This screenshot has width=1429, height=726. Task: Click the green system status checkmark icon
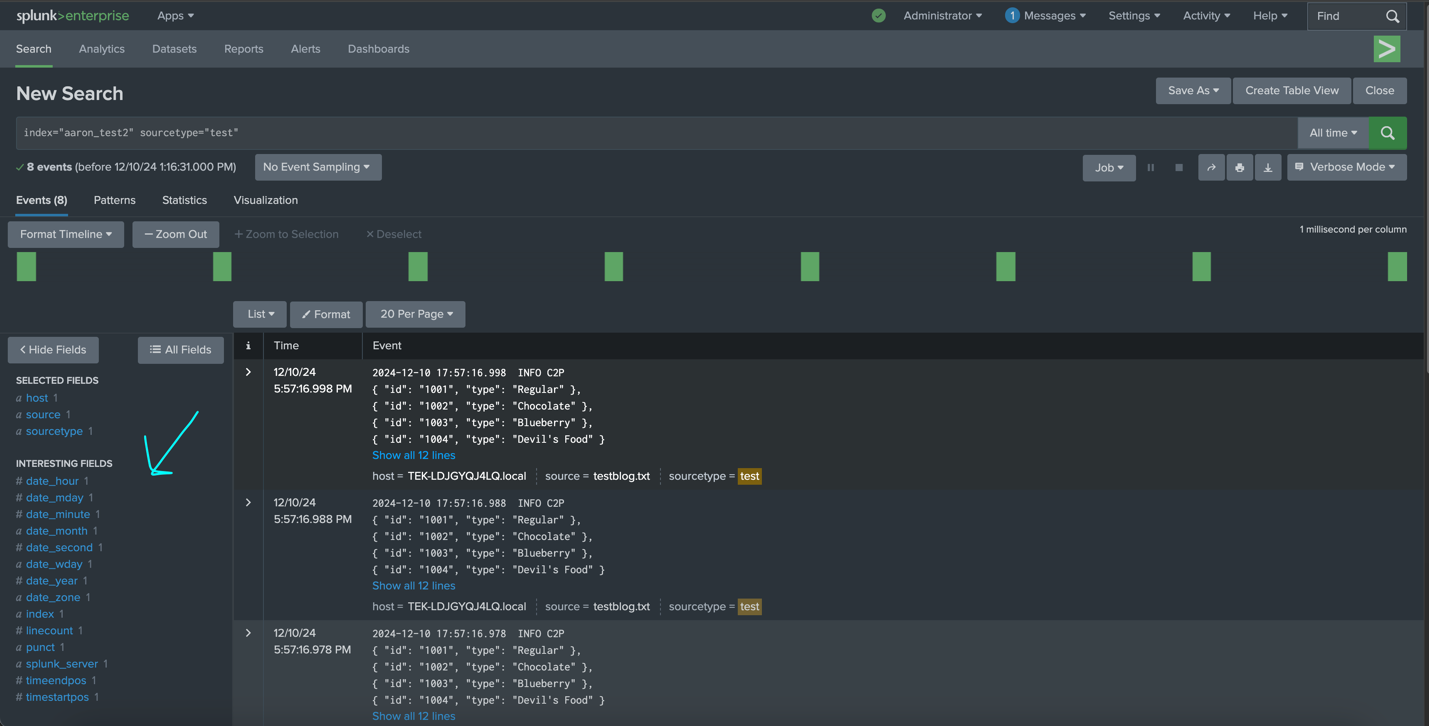[879, 15]
